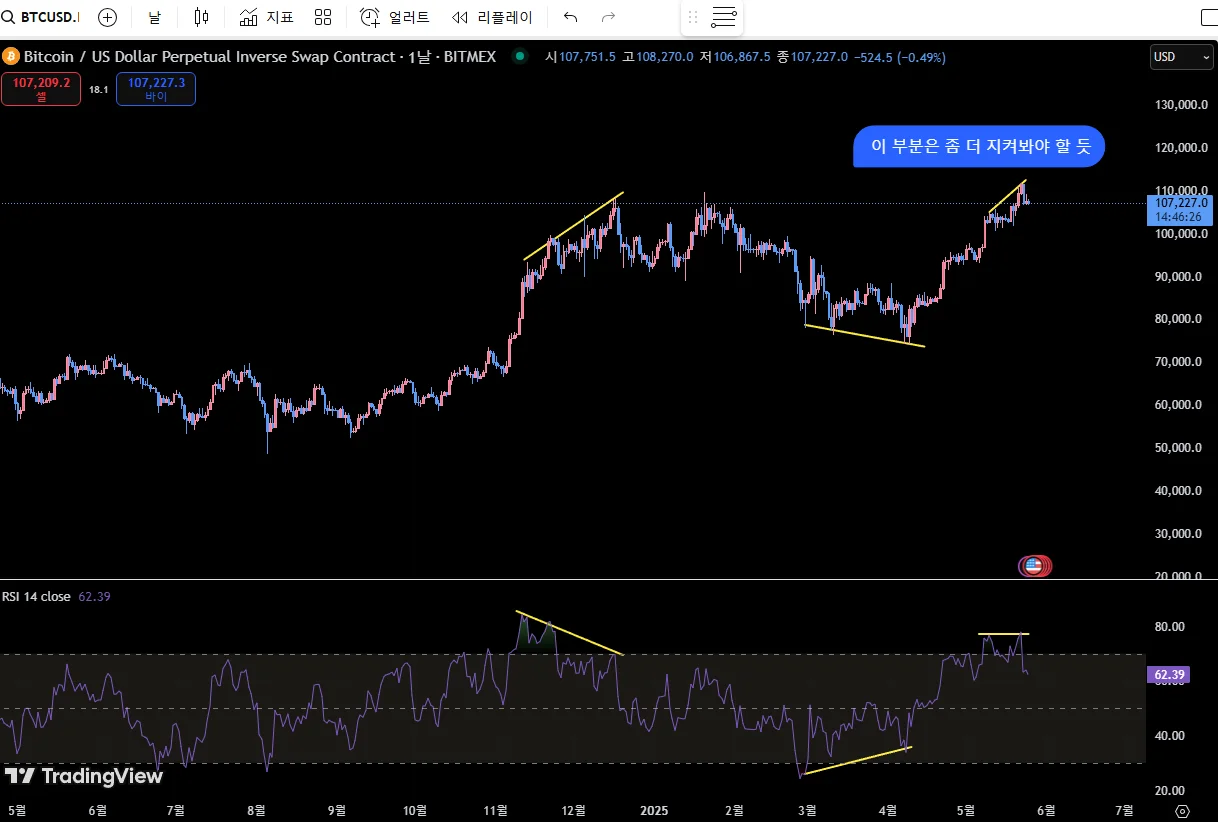Grab the floating toolbar drag handle
The width and height of the screenshot is (1218, 822).
[x=693, y=17]
